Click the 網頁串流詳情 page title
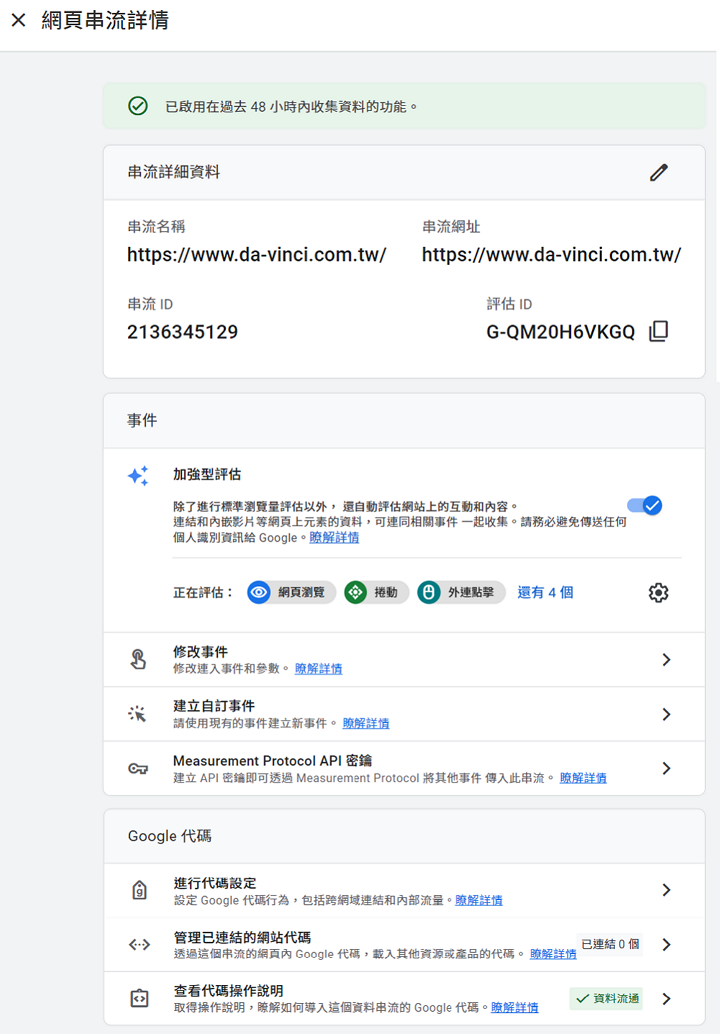 pyautogui.click(x=105, y=20)
